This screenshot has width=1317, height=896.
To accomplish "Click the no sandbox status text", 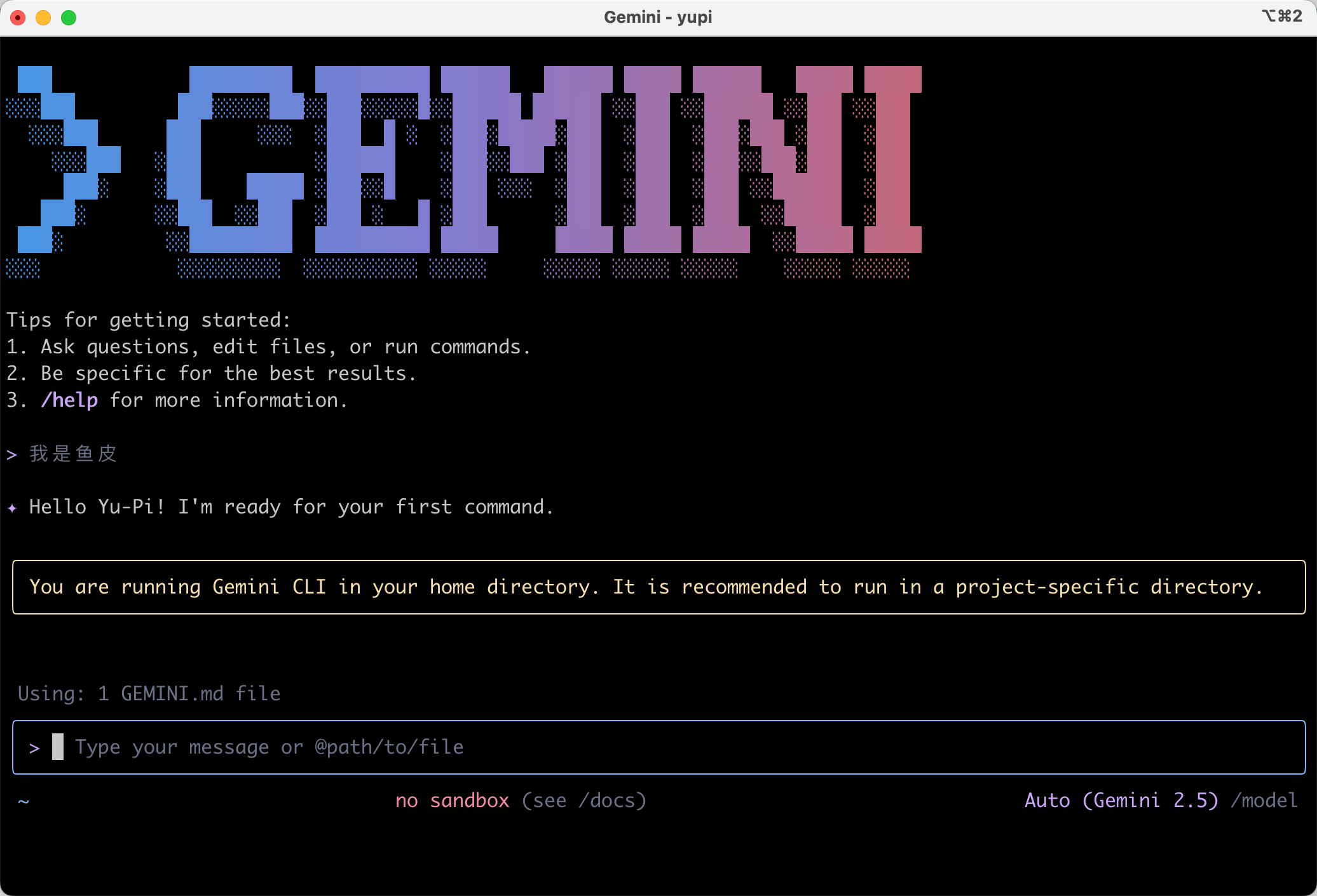I will click(452, 801).
